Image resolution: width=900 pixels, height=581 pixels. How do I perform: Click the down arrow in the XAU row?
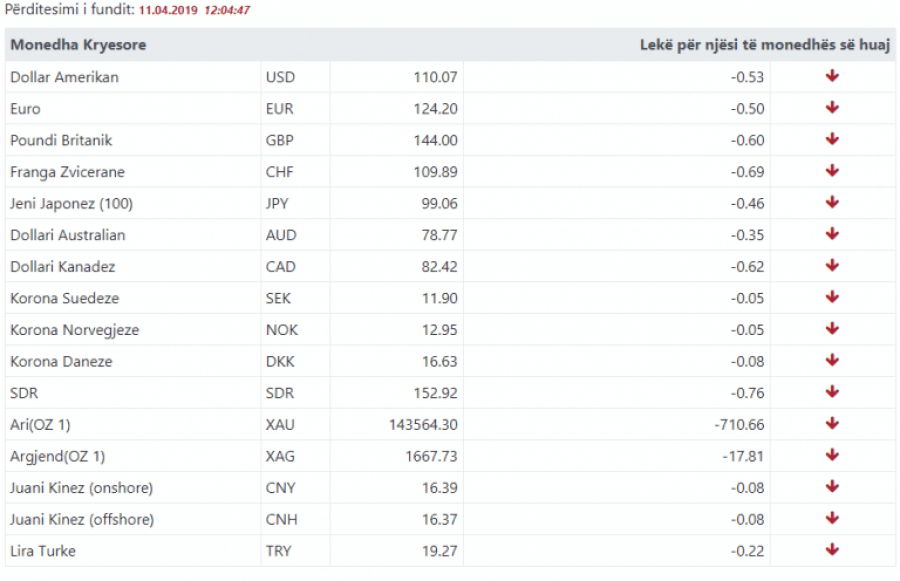pos(832,424)
